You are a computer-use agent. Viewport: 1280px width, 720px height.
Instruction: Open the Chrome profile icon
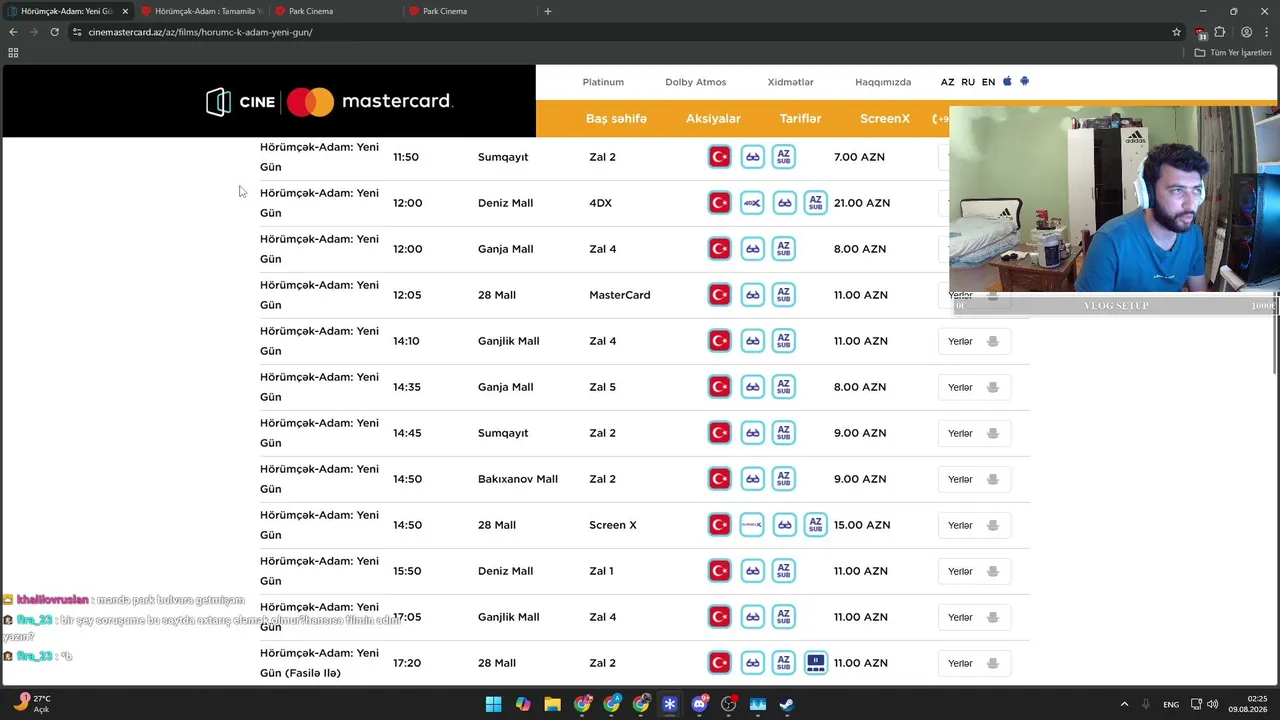(1246, 32)
